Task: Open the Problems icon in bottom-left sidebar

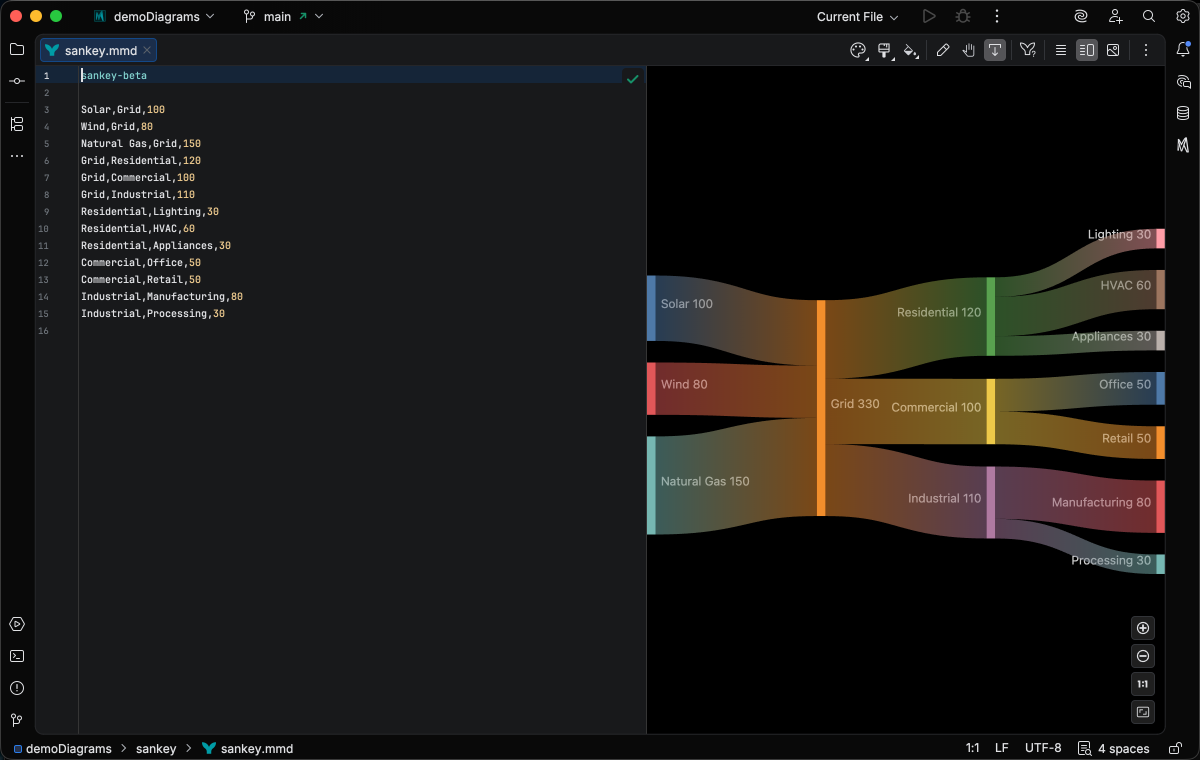Action: tap(16, 688)
